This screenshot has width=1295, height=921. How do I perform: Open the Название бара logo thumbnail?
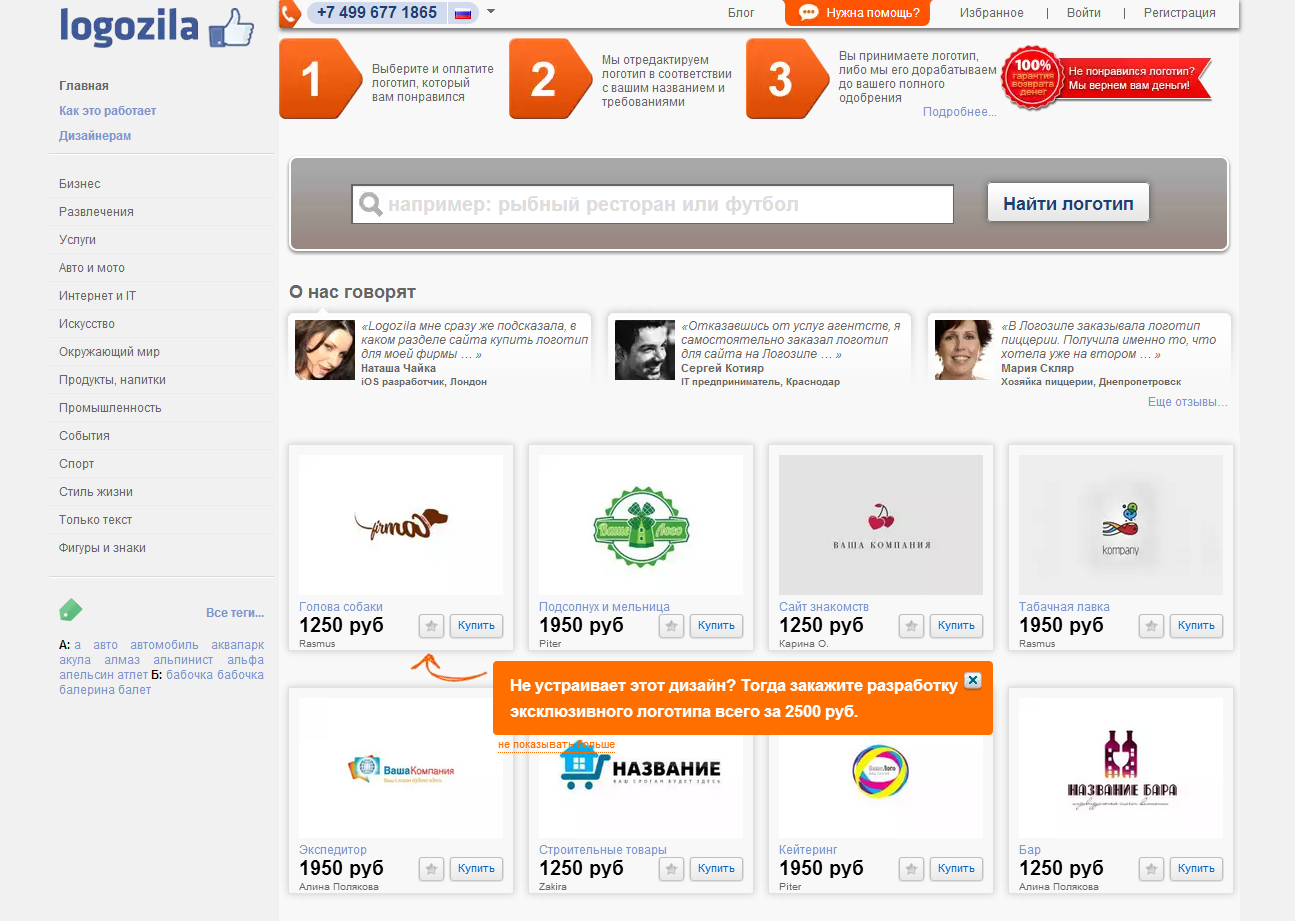(1121, 768)
